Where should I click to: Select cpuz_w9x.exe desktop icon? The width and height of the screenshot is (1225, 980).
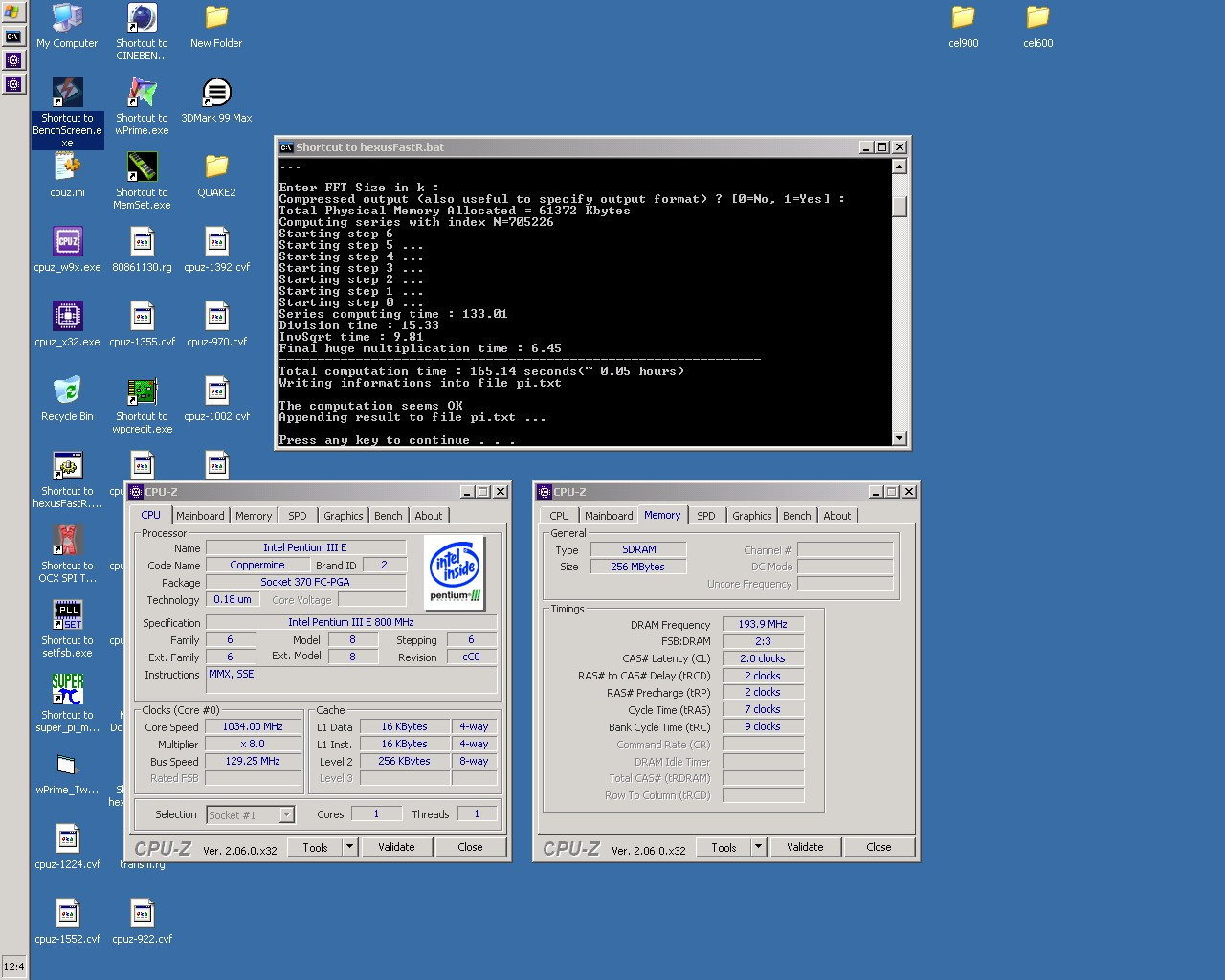[x=67, y=251]
